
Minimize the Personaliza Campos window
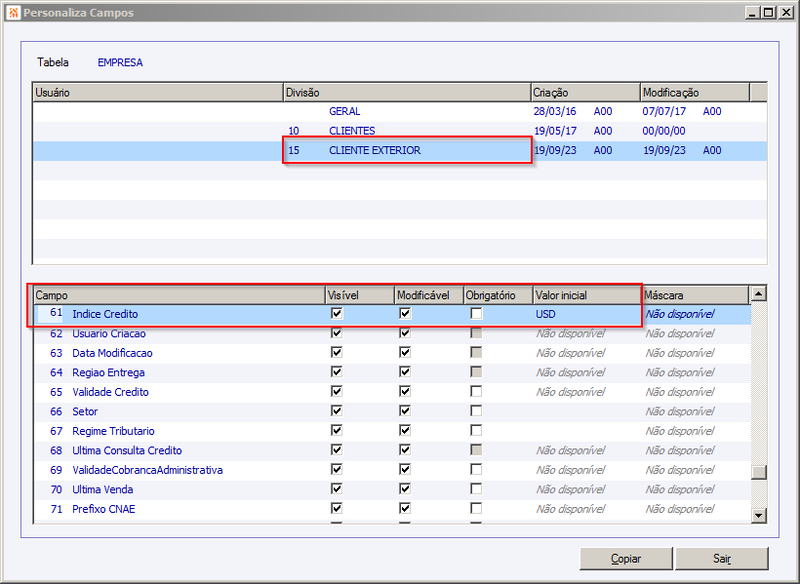point(751,12)
